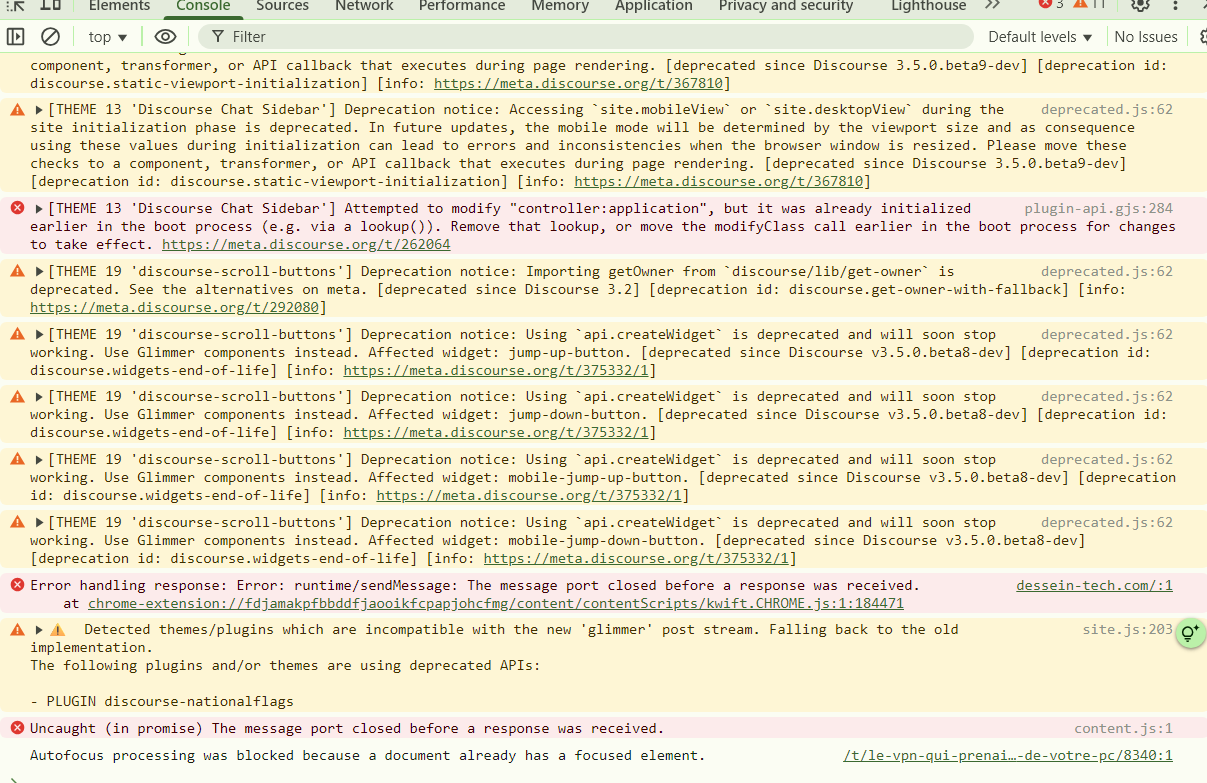Screen dimensions: 1207x783
Task: Click the No Issues indicator
Action: pyautogui.click(x=1146, y=37)
